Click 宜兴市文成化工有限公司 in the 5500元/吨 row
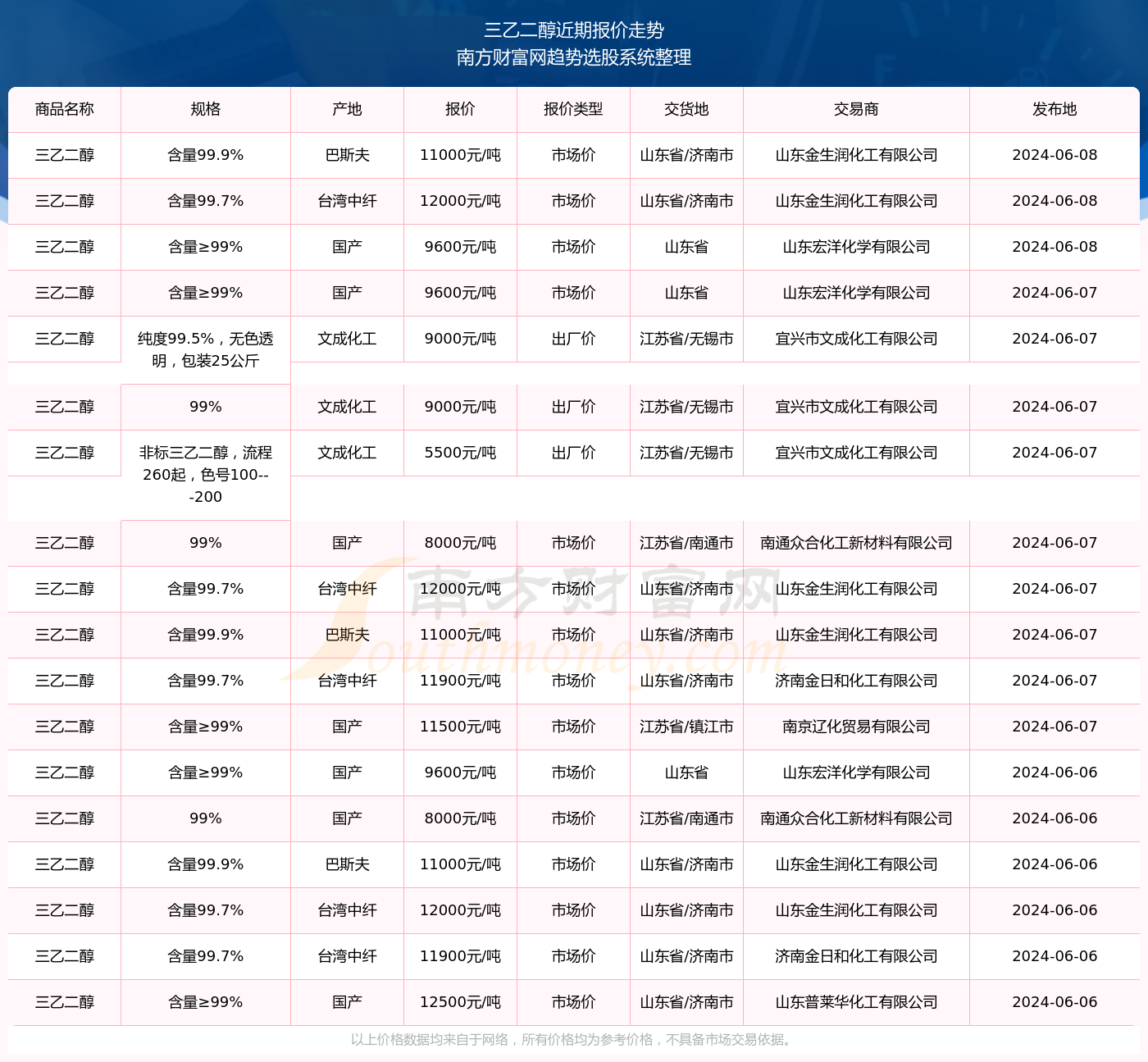The width and height of the screenshot is (1148, 1062). (x=857, y=453)
